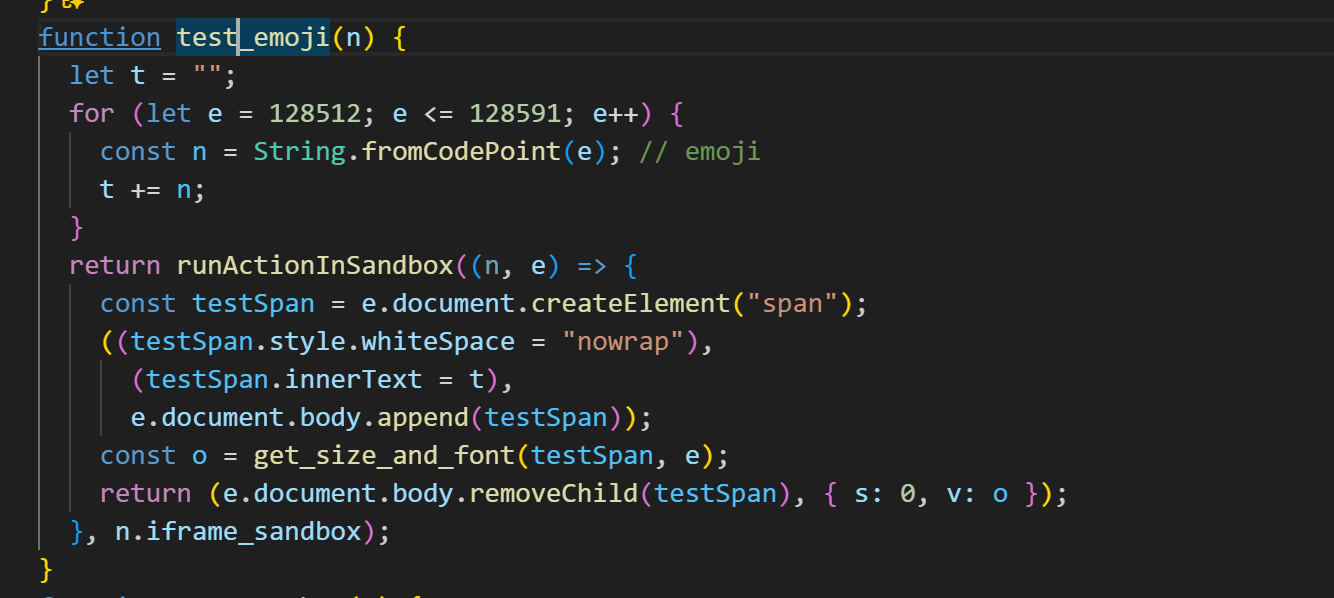
Task: Place cursor on the number 128591
Action: coord(514,114)
